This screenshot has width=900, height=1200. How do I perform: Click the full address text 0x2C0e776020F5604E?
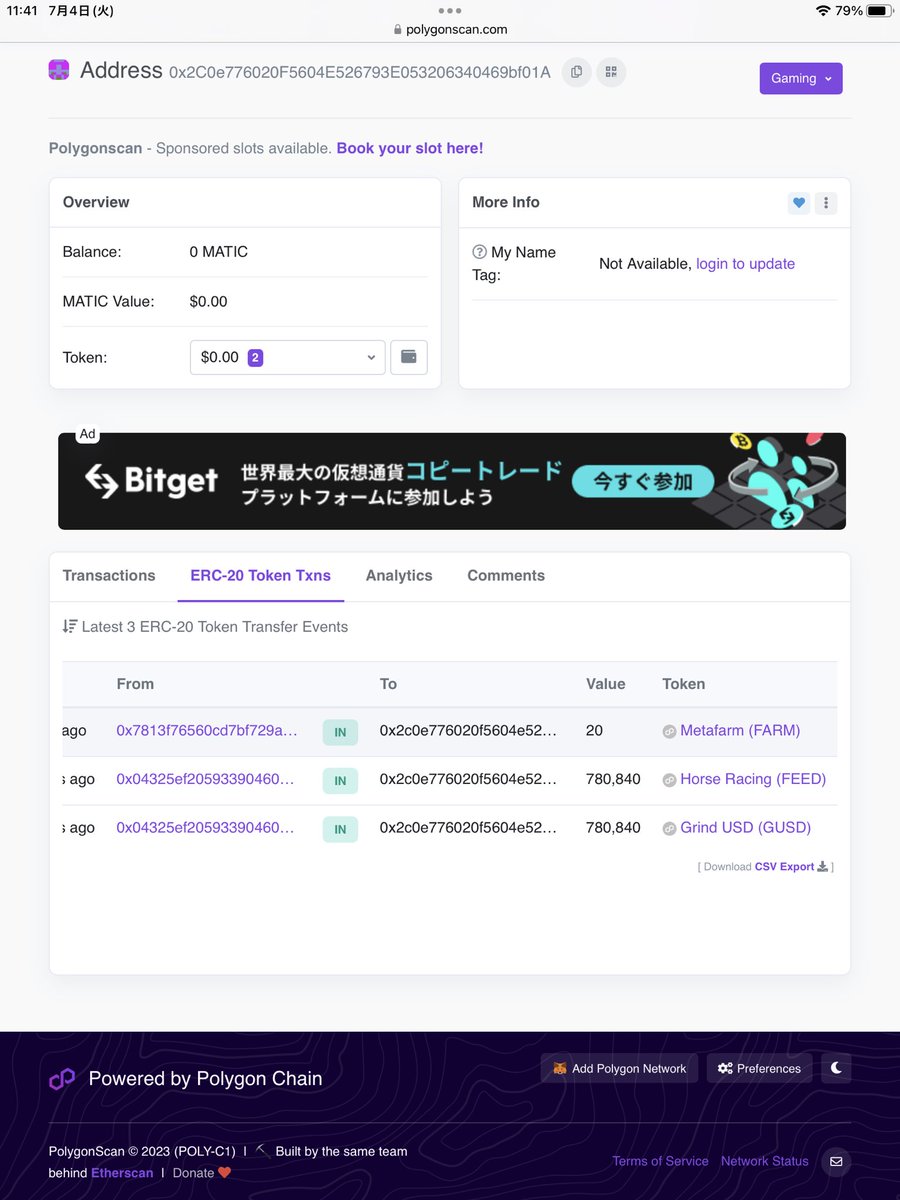[360, 73]
